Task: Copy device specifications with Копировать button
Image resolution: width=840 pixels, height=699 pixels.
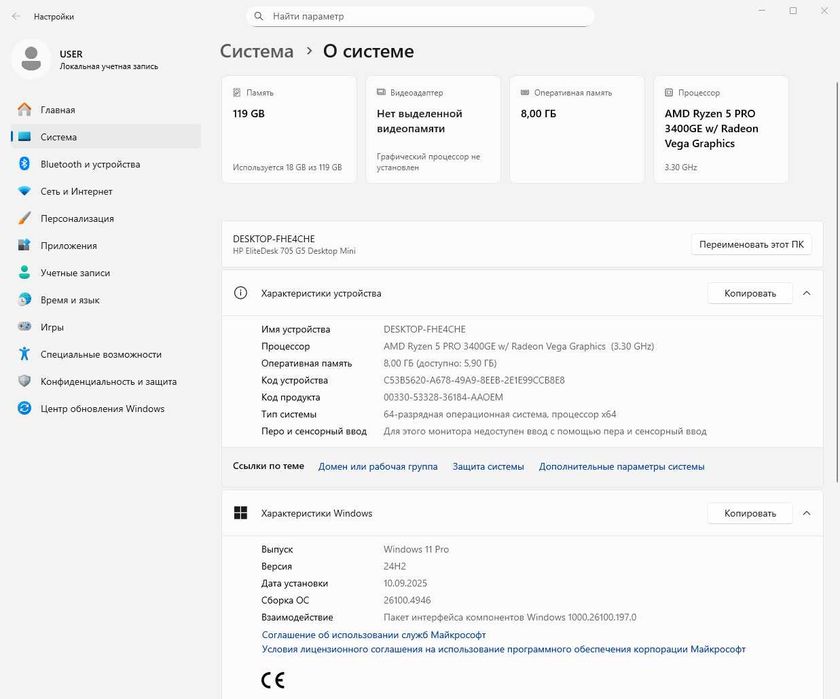Action: click(x=750, y=293)
